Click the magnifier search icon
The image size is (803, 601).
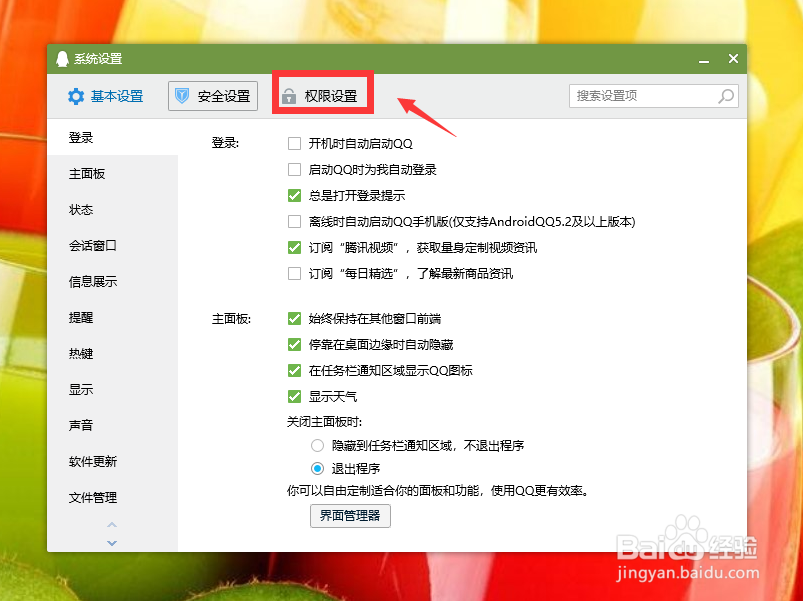[x=727, y=96]
